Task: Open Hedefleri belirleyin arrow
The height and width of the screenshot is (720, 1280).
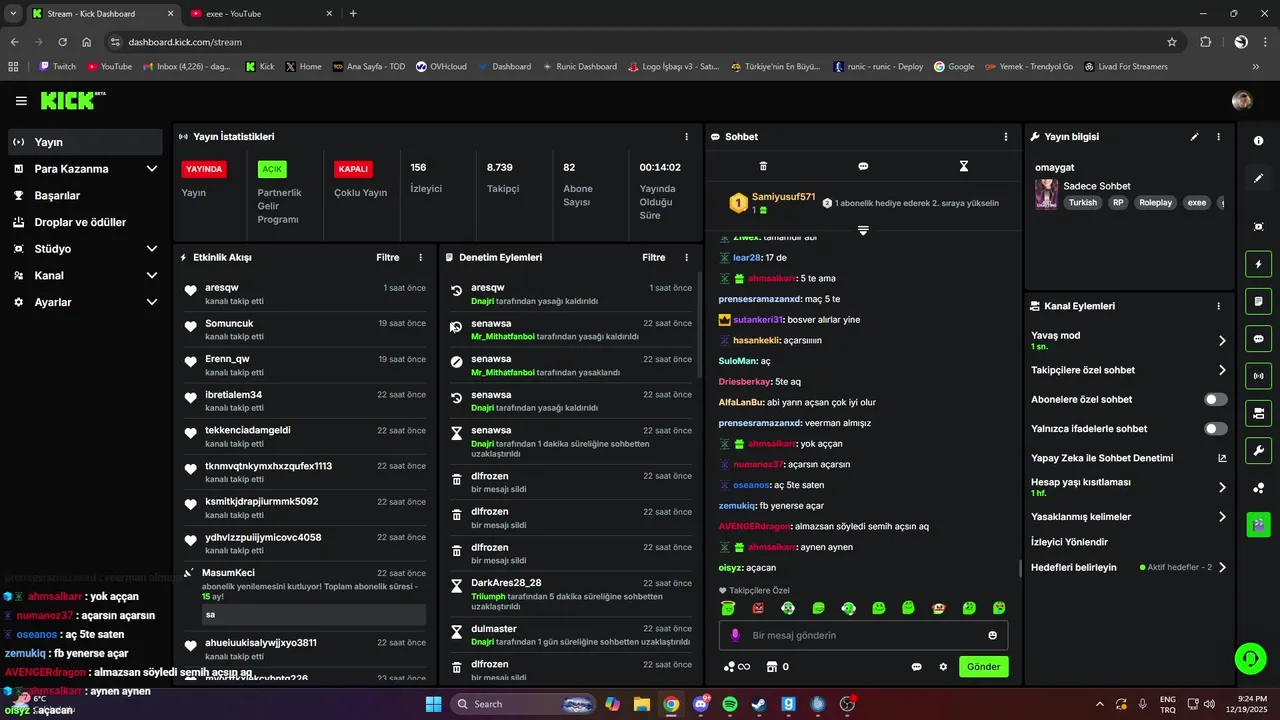Action: coord(1222,567)
